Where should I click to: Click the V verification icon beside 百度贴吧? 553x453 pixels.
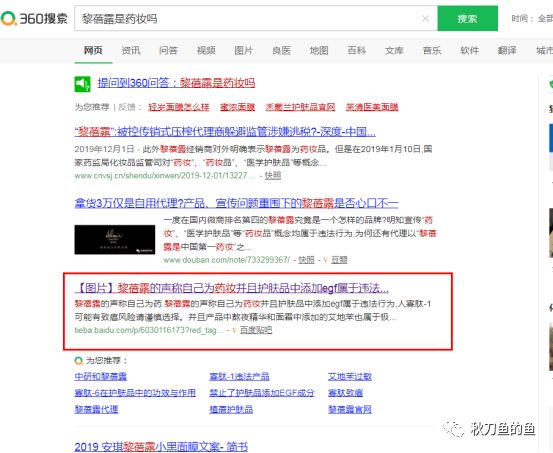[234, 331]
